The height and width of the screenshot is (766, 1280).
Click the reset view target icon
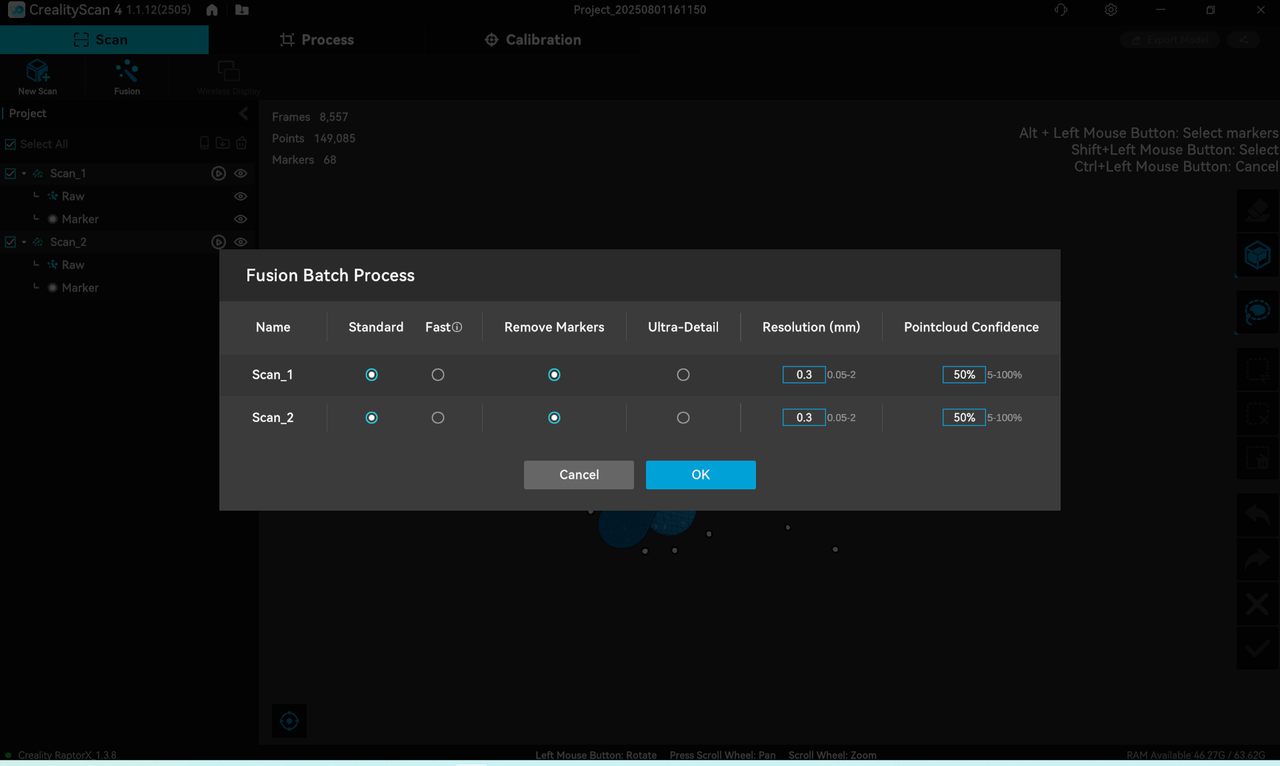289,721
